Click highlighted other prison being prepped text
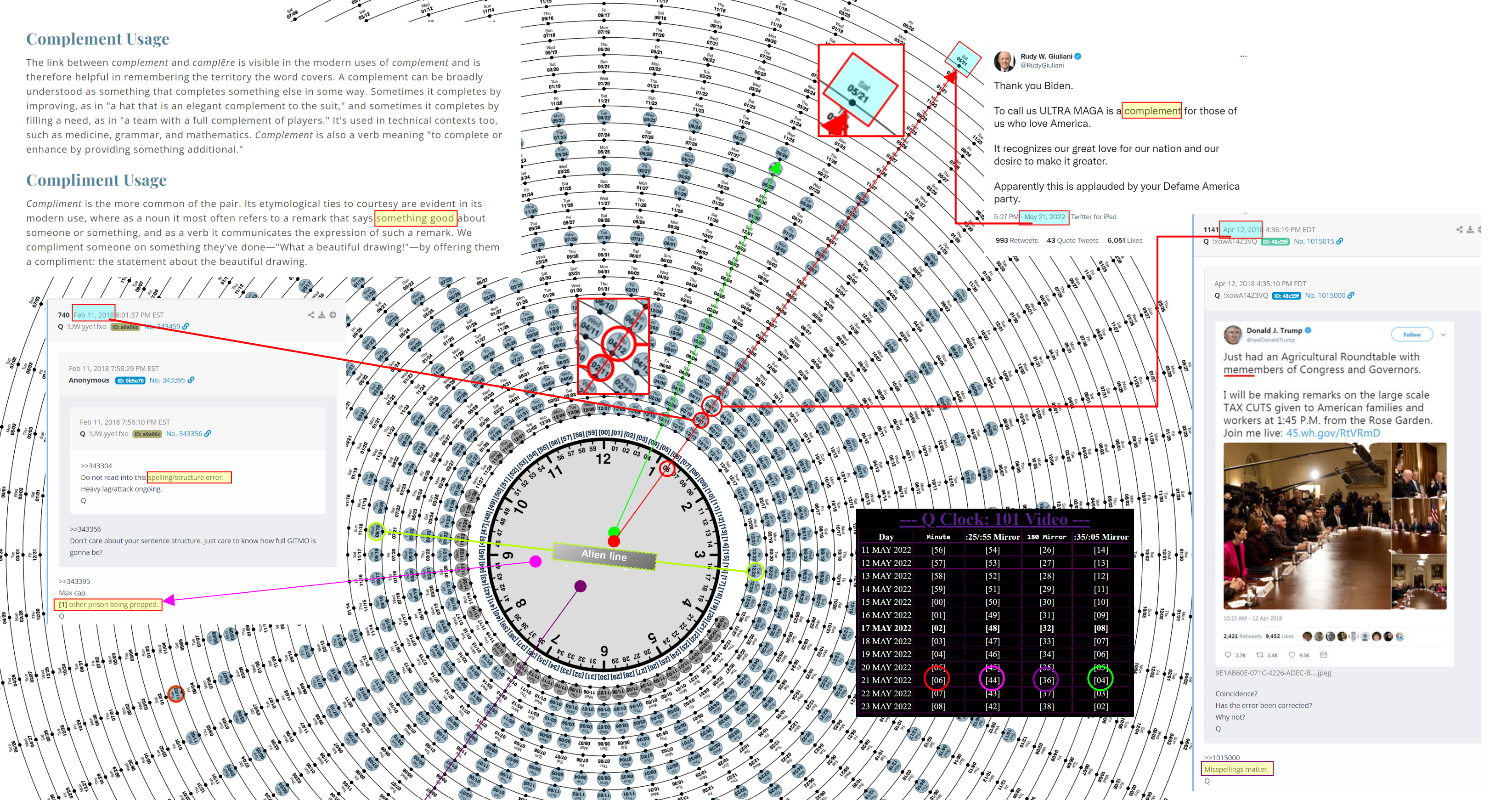This screenshot has height=800, width=1512. click(108, 604)
